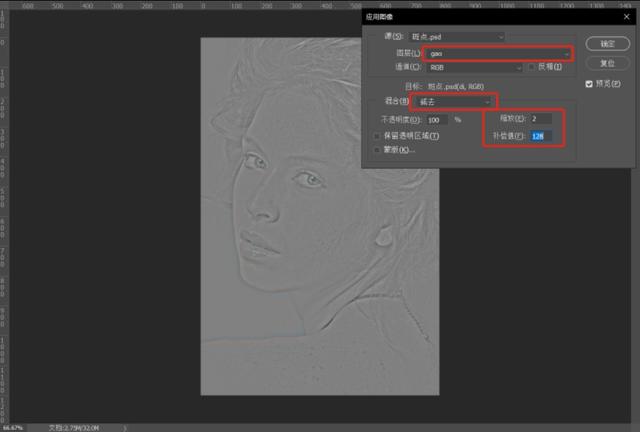Close the Apply Image dialog
This screenshot has height=432, width=640.
point(624,19)
